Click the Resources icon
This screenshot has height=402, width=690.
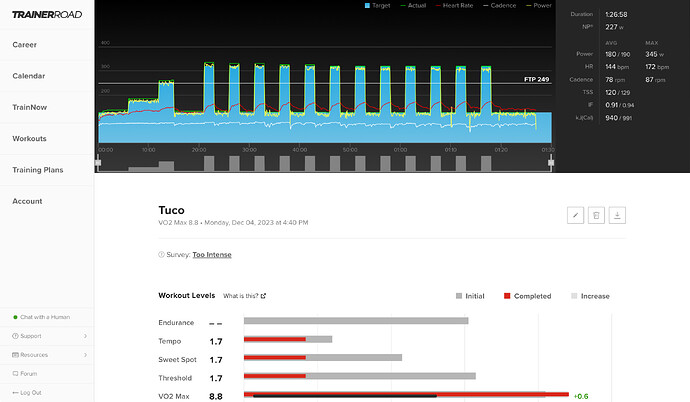pyautogui.click(x=15, y=355)
